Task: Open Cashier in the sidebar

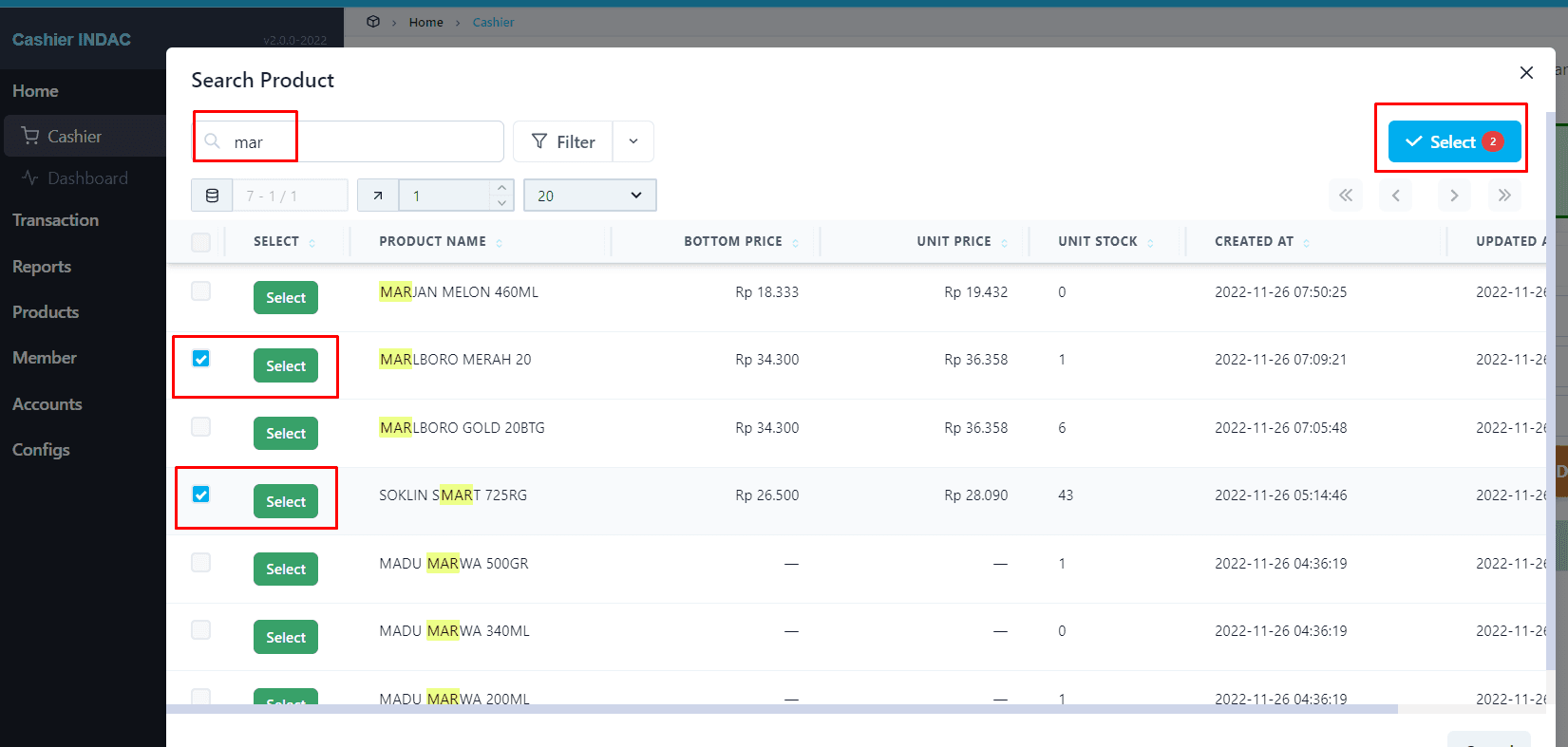Action: [85, 137]
